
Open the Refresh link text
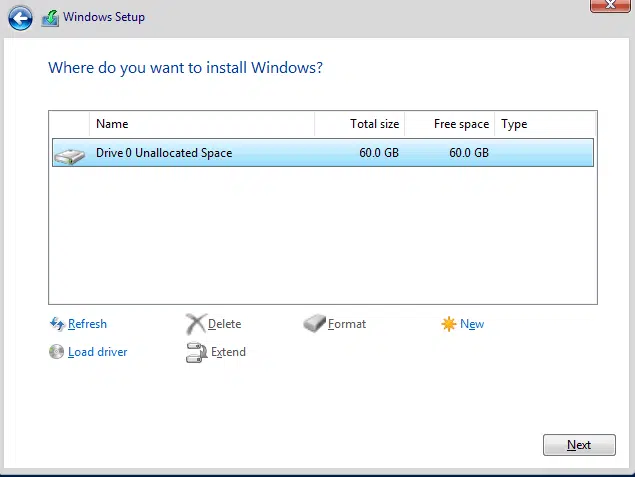click(x=87, y=324)
